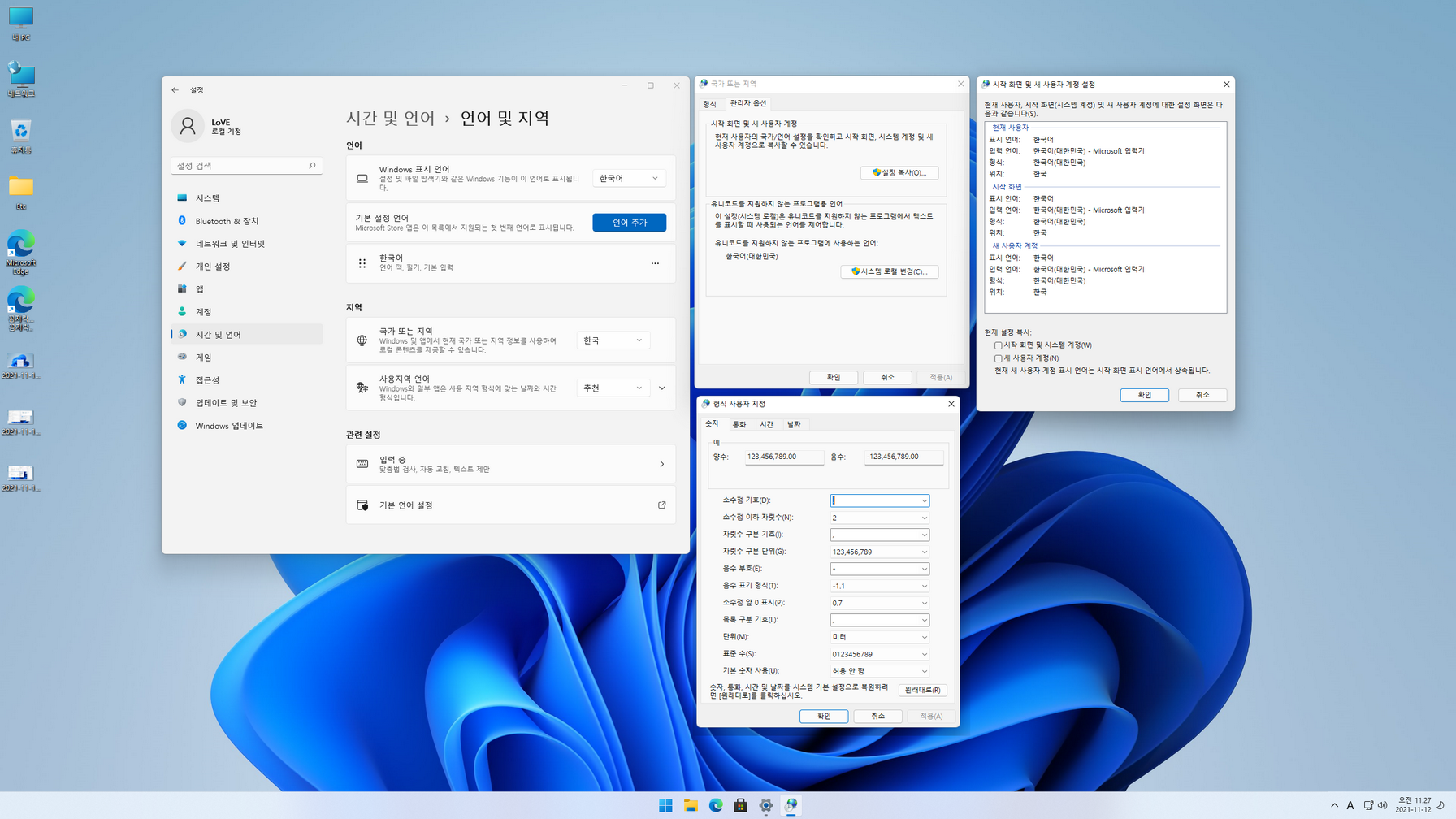Viewport: 1456px width, 819px height.
Task: Select 시간 및 언어 in sidebar
Action: 246,335
